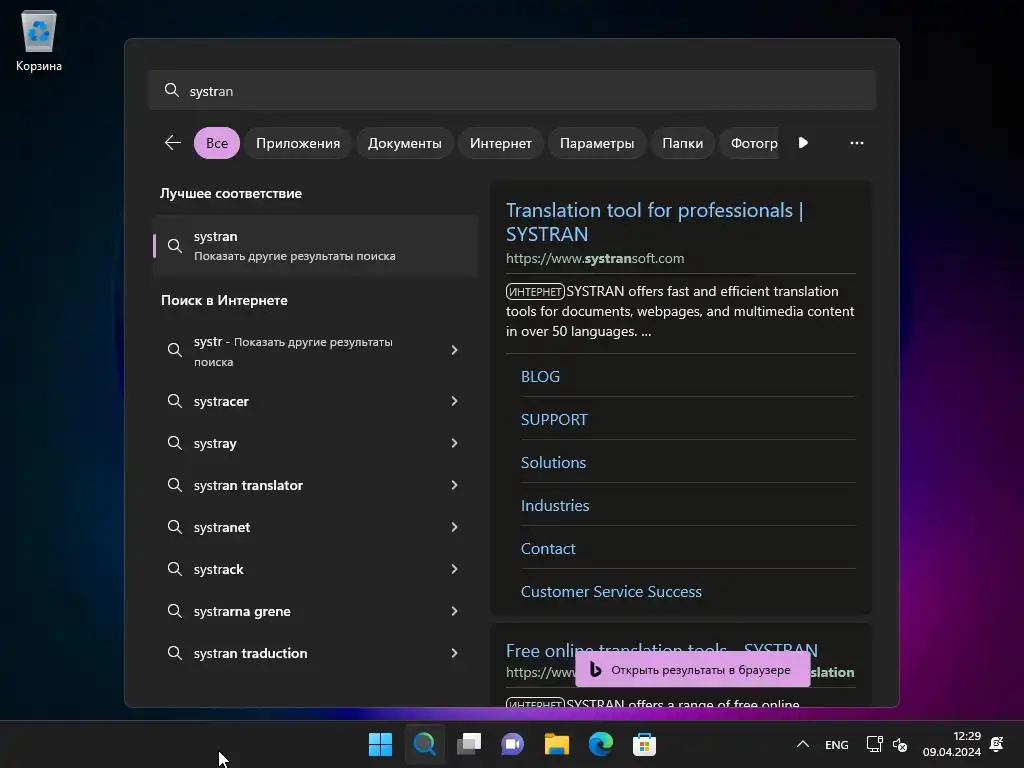Open Translation tool for professionals title link

[x=654, y=222]
